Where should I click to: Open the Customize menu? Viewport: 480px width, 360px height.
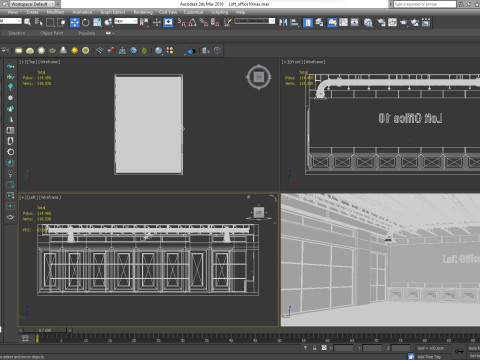193,12
